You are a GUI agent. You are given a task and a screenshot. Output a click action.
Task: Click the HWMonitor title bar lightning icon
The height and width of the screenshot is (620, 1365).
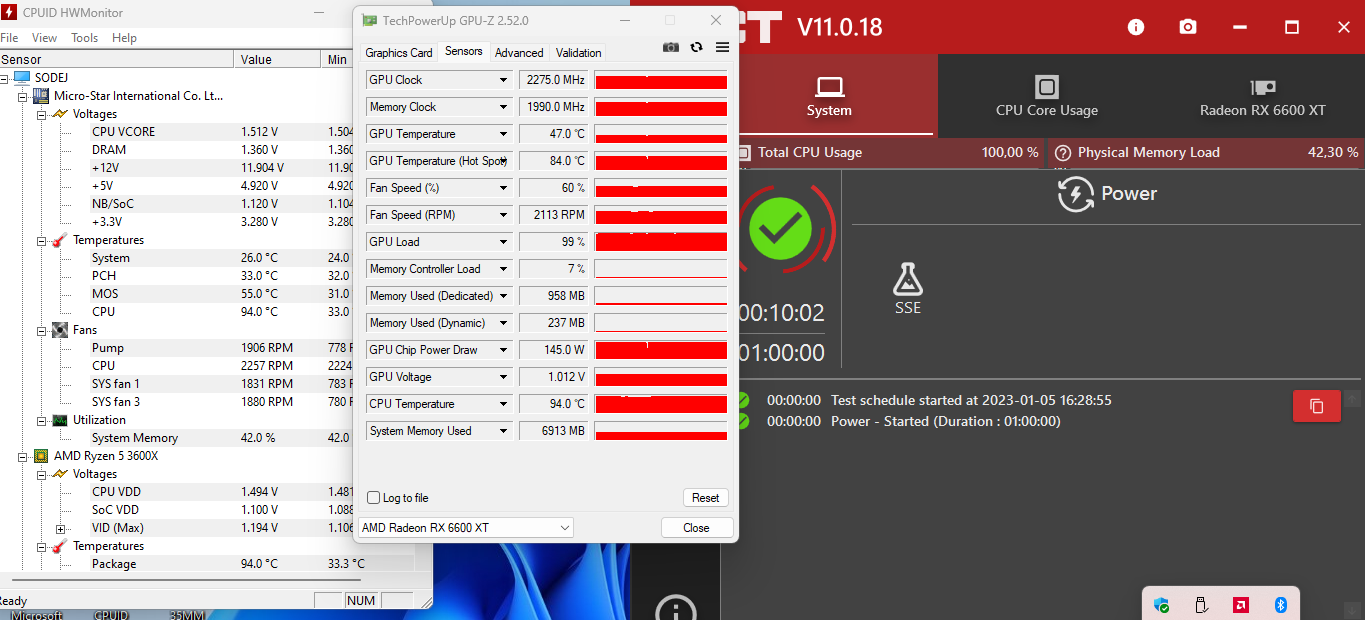[x=11, y=13]
